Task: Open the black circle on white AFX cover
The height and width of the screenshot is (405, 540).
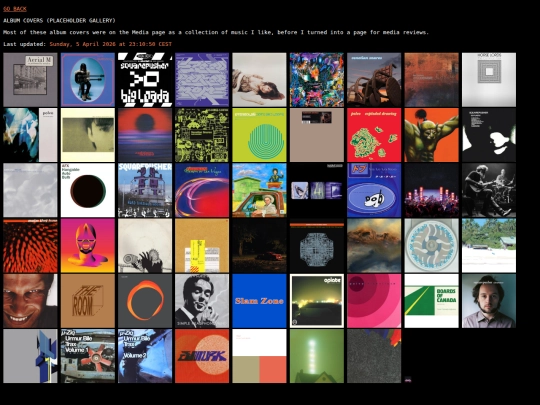Action: (88, 190)
